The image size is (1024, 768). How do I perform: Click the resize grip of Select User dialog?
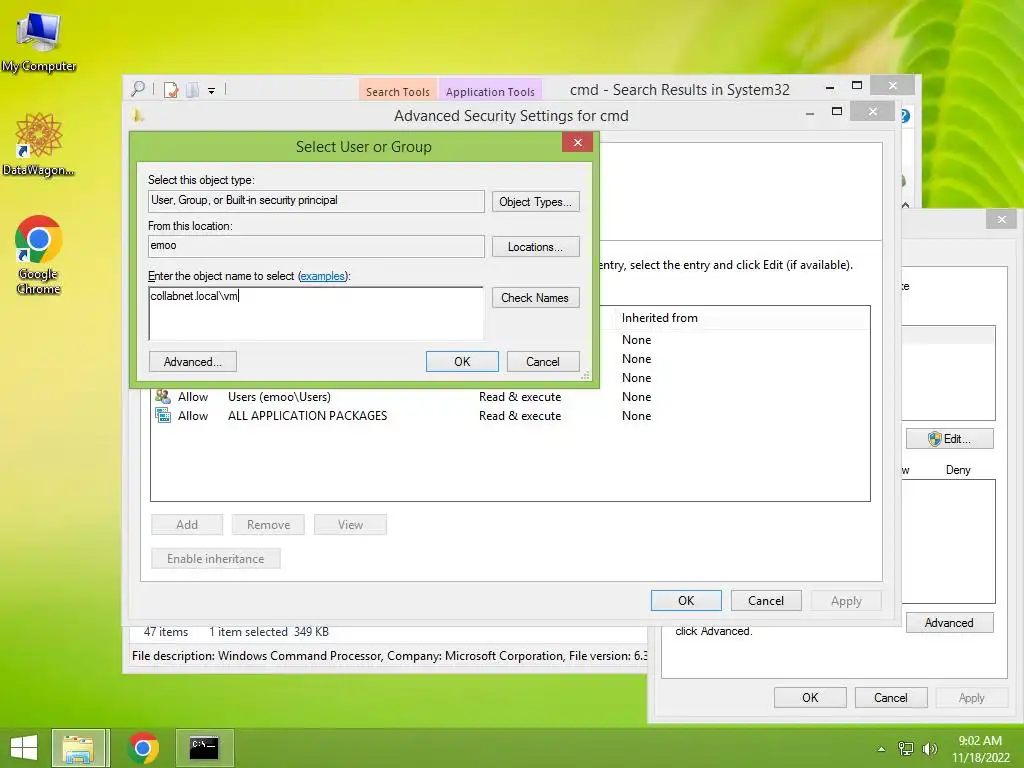click(586, 376)
